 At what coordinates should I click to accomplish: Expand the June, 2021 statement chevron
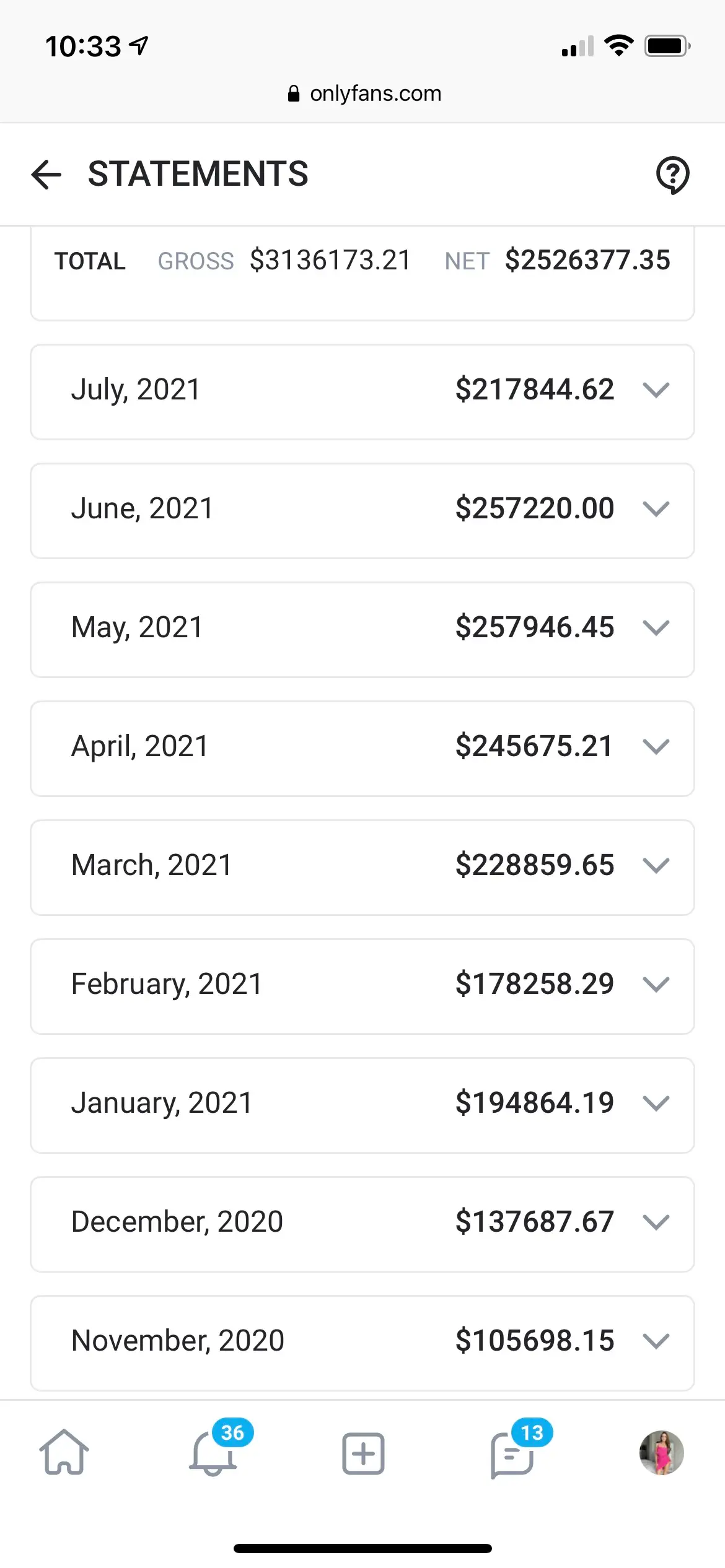656,509
